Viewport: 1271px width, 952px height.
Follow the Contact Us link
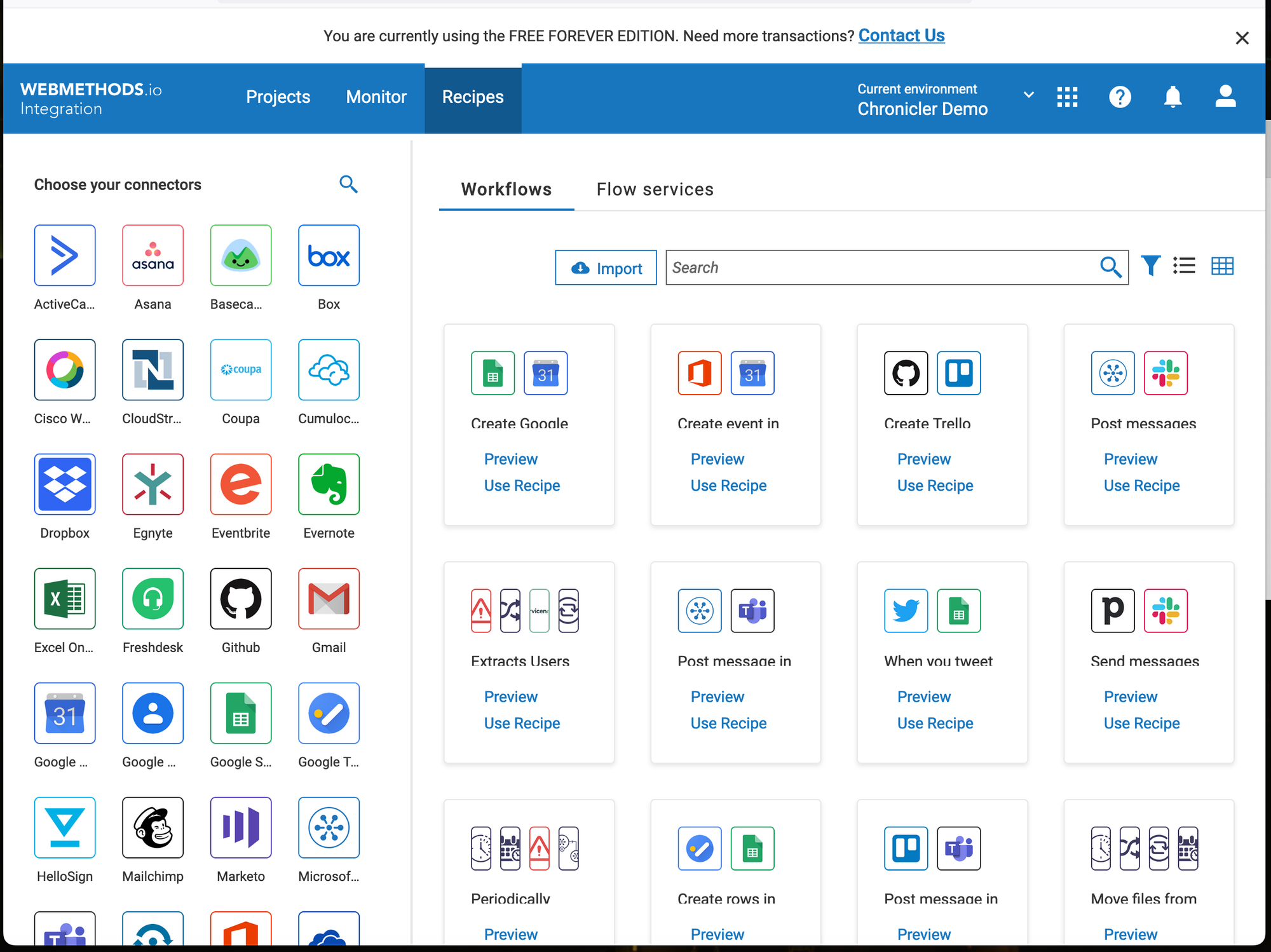click(901, 36)
